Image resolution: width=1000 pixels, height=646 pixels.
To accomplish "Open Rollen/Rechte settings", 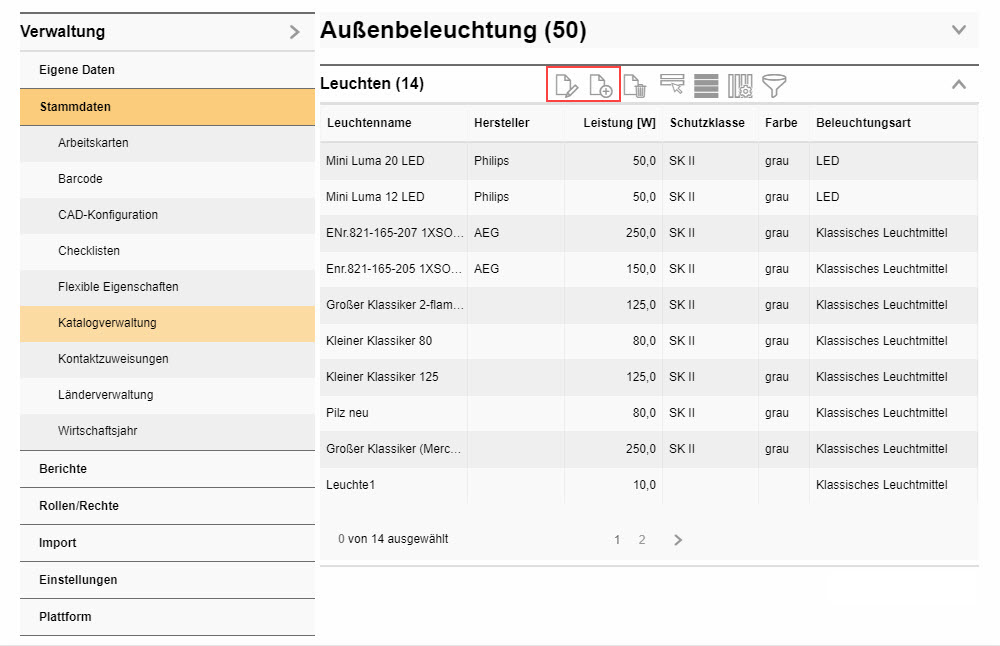I will pyautogui.click(x=79, y=506).
